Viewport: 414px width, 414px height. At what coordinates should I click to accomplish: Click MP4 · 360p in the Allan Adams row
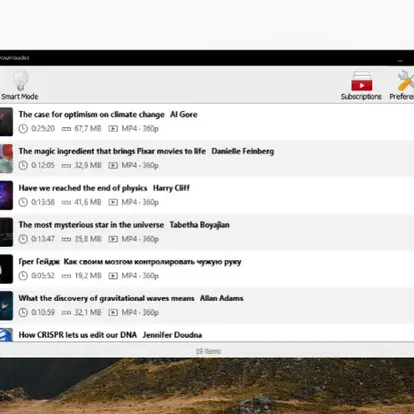(x=140, y=313)
